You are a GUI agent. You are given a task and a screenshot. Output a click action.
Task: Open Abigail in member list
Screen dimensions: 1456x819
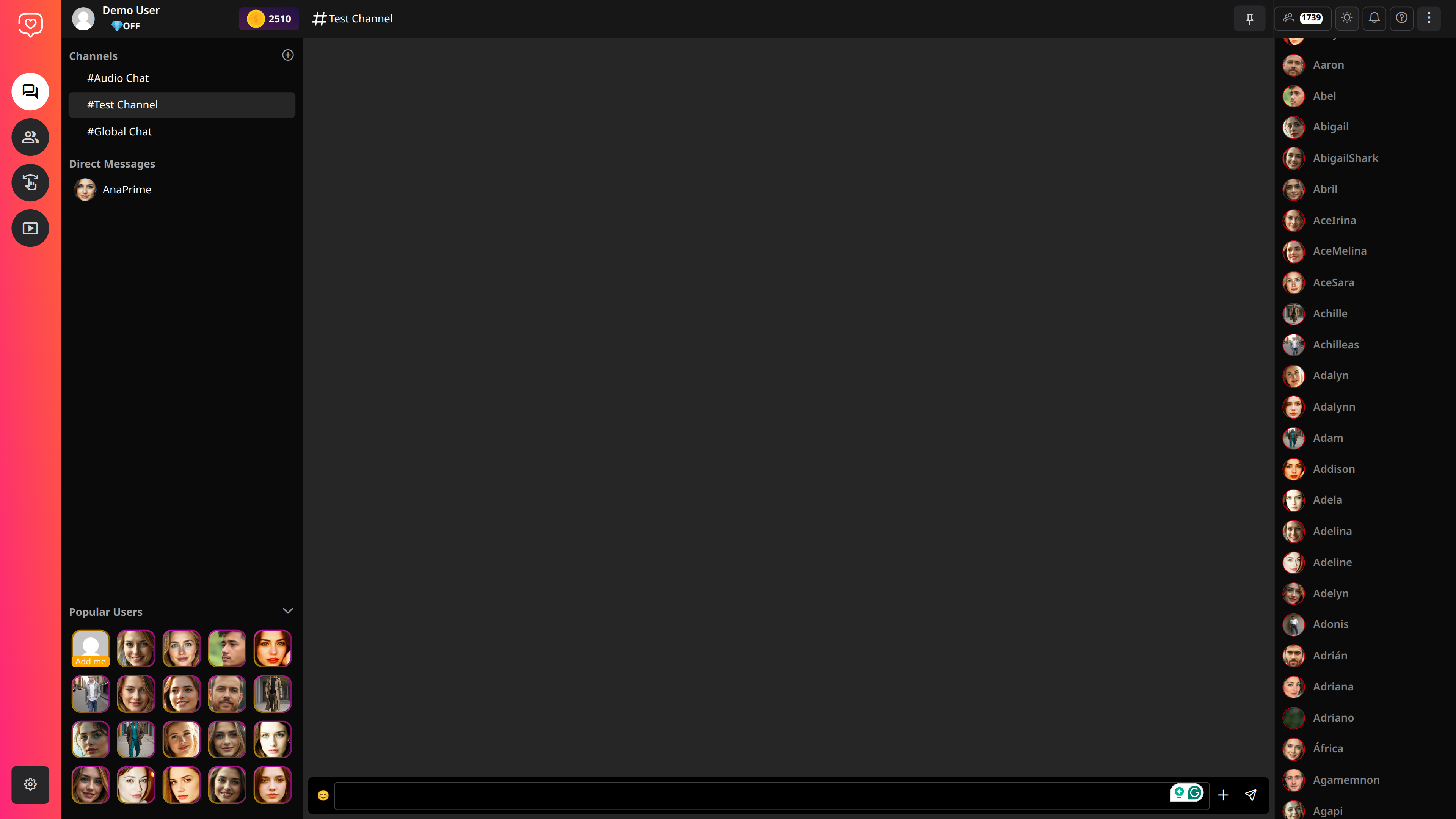tap(1365, 127)
